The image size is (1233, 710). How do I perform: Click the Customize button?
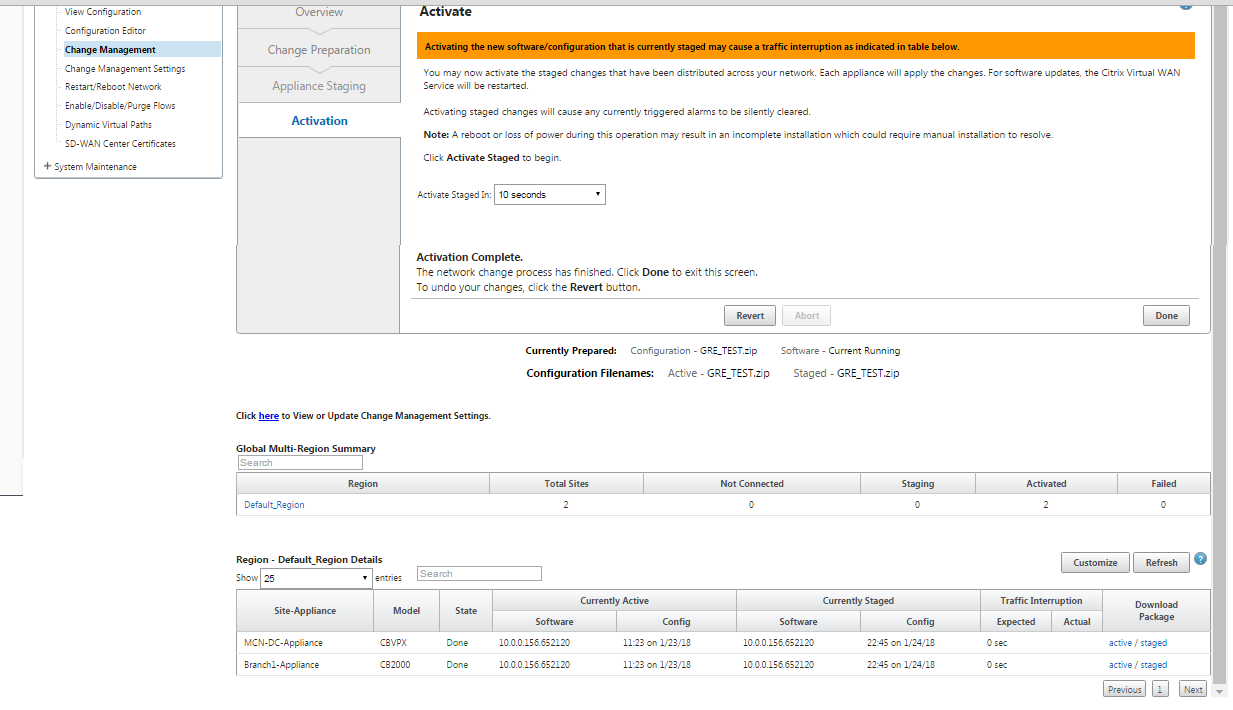(x=1095, y=563)
